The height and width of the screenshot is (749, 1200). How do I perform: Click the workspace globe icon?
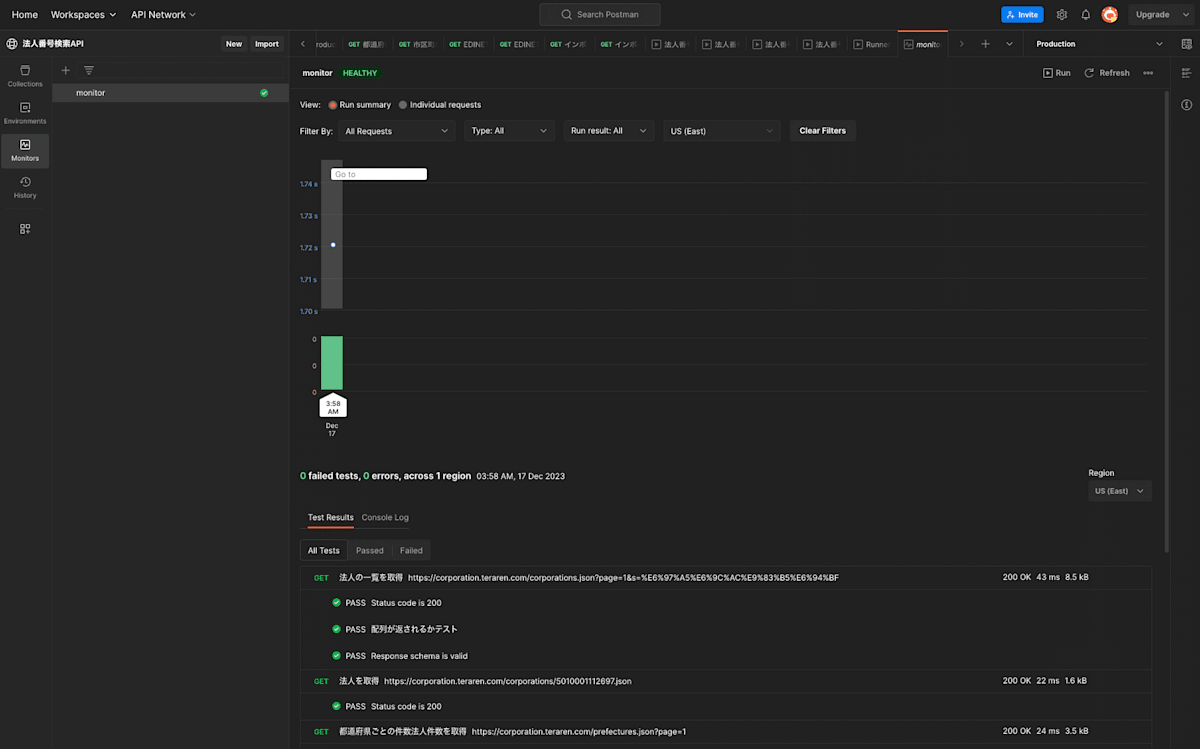12,44
